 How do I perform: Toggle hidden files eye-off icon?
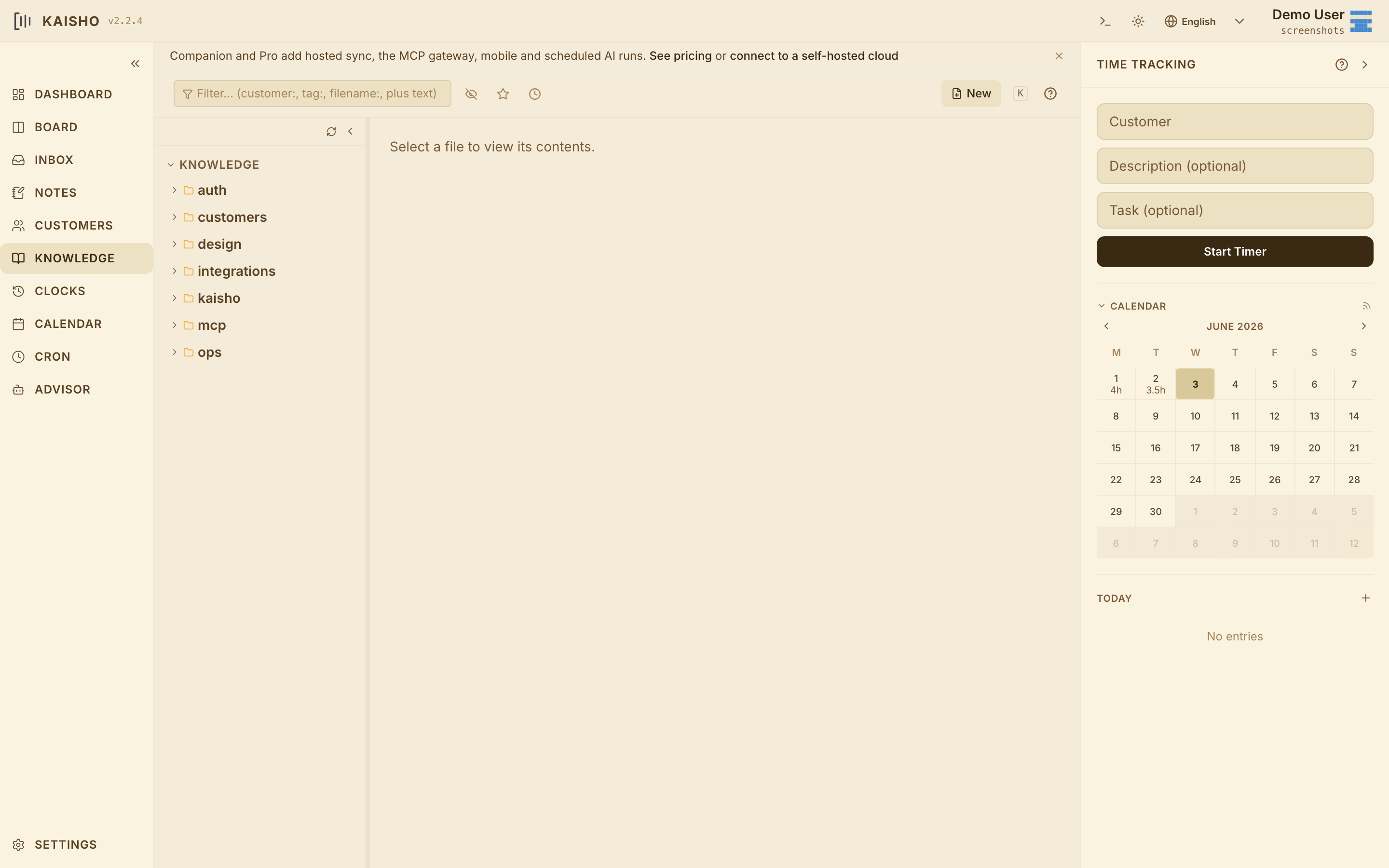click(471, 94)
